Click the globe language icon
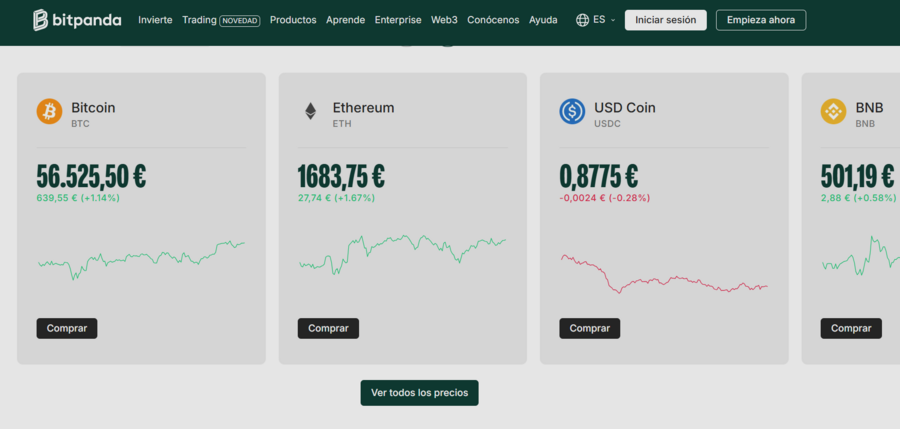 point(582,20)
